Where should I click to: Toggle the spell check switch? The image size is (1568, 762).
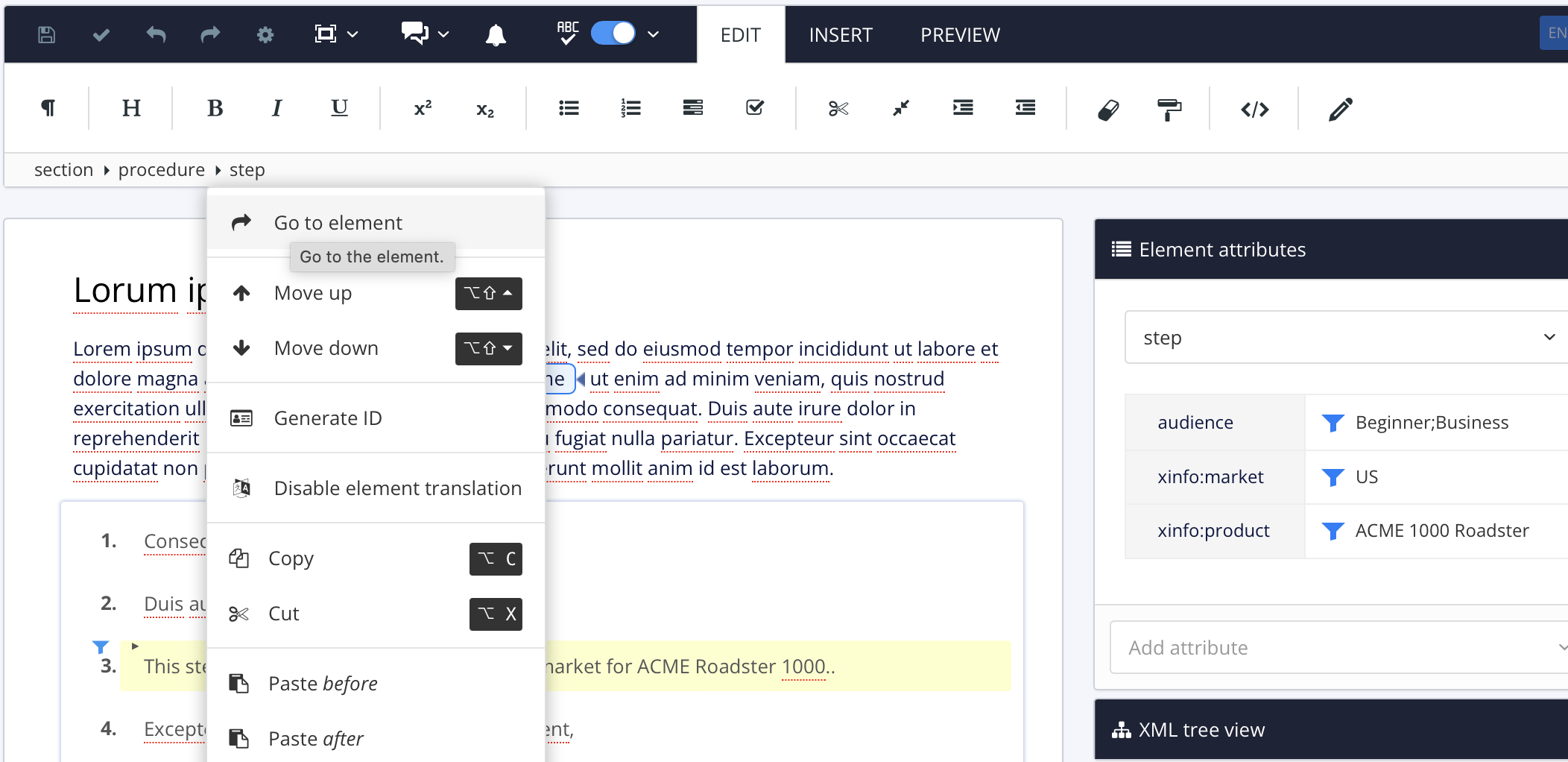click(x=613, y=34)
